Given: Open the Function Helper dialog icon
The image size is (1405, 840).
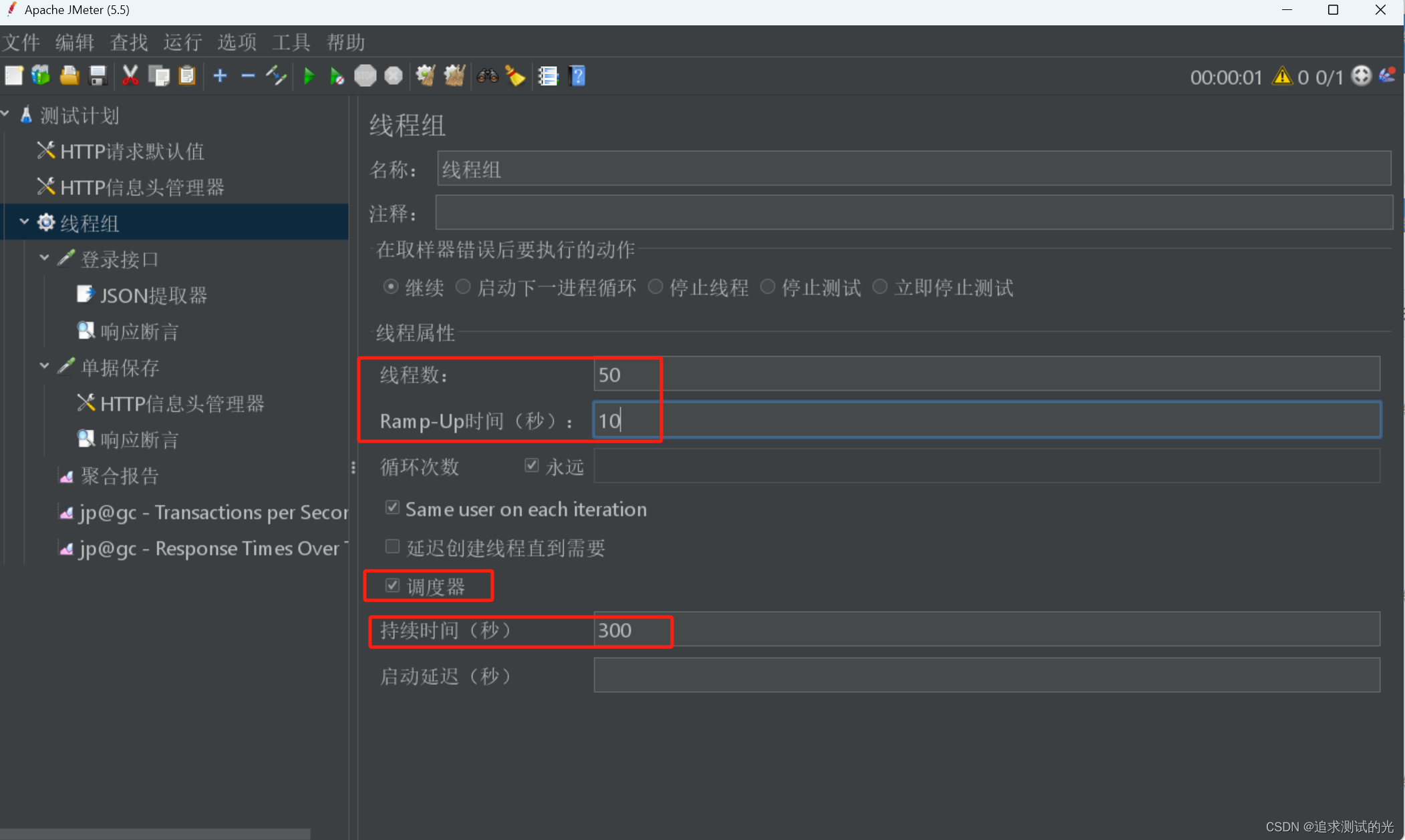Looking at the screenshot, I should tap(548, 76).
